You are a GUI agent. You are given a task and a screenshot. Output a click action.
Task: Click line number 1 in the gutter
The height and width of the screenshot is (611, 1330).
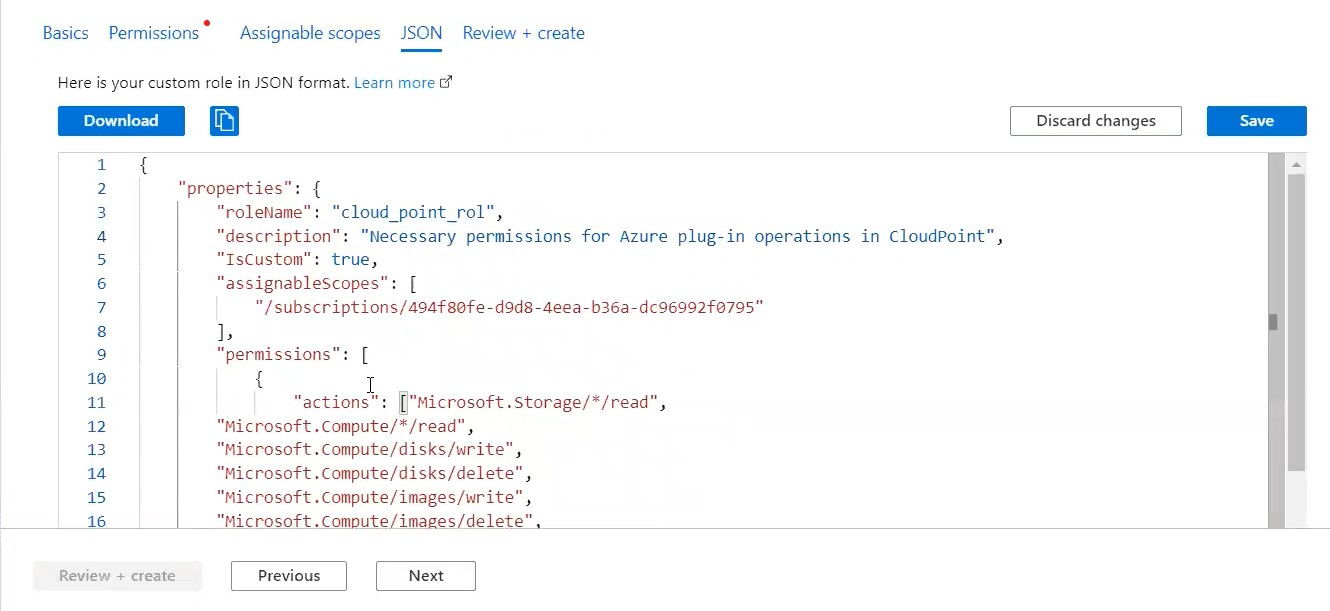[x=101, y=165]
